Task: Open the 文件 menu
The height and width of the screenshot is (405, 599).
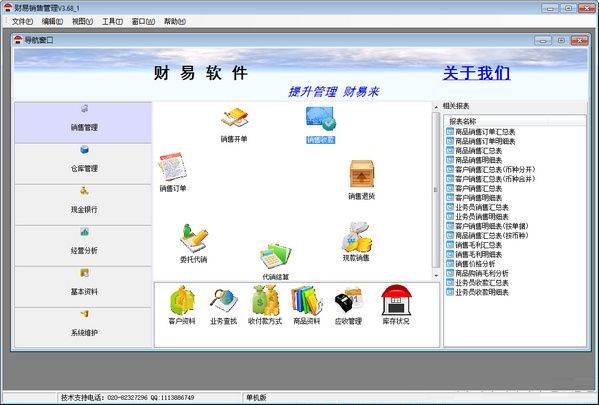Action: click(22, 21)
